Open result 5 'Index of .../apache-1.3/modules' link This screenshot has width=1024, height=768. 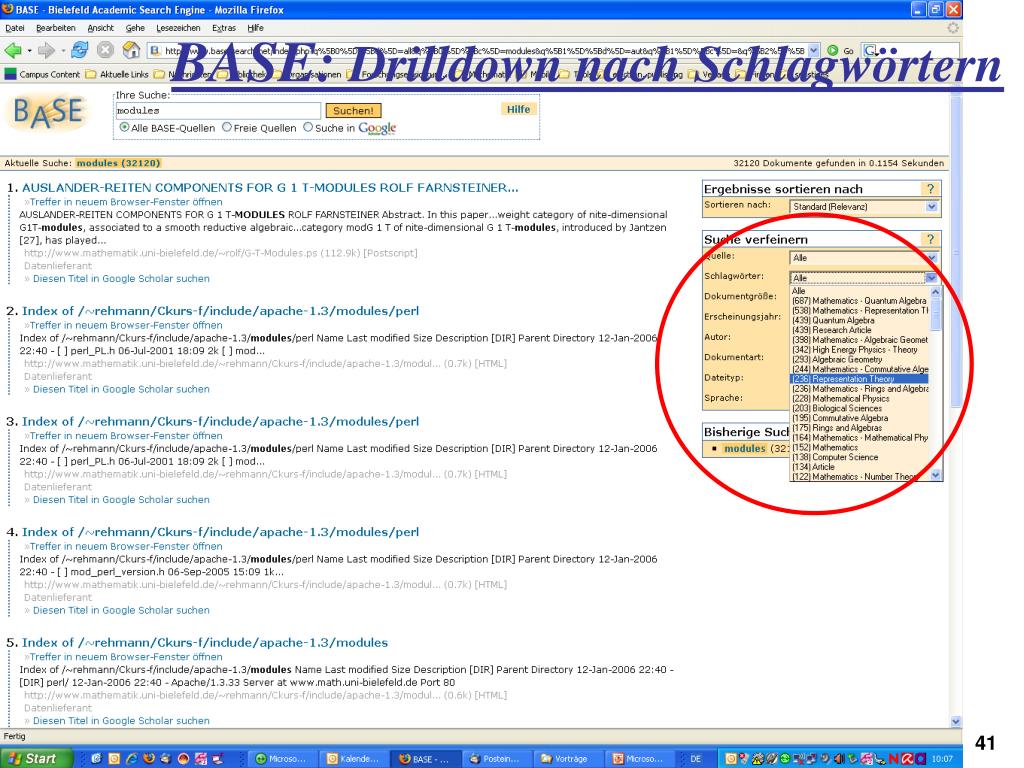tap(205, 643)
